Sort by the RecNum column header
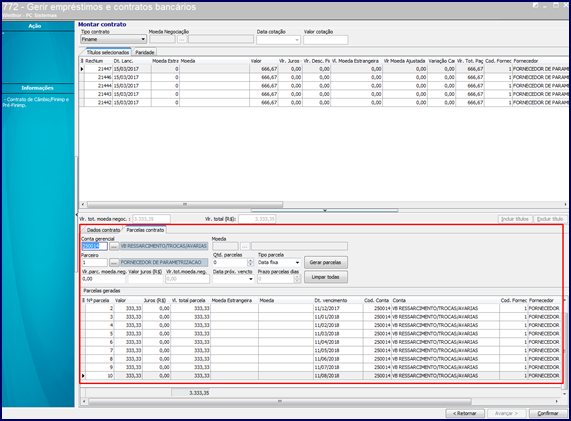Screen dimensions: 571x421 98,61
